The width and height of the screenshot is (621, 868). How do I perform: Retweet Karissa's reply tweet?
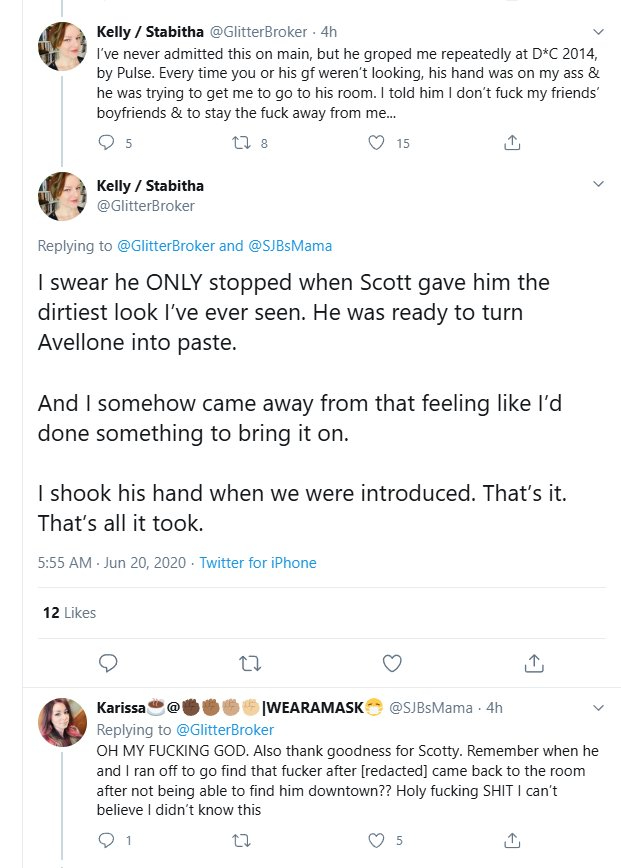(x=240, y=841)
